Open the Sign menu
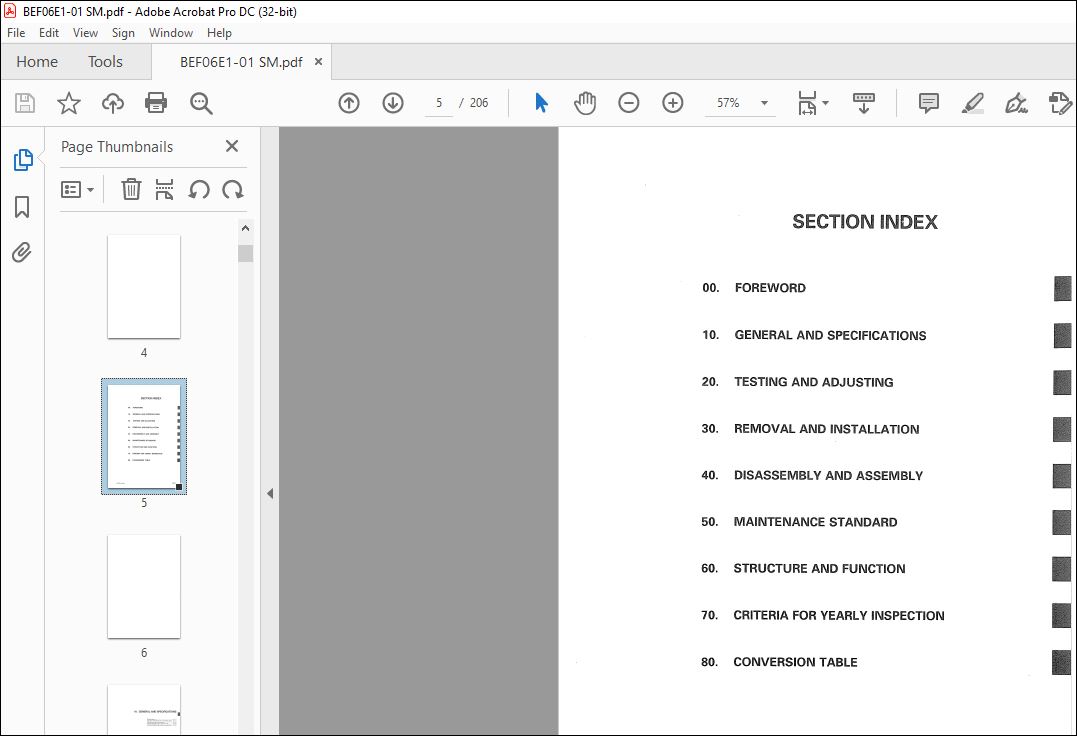 123,33
